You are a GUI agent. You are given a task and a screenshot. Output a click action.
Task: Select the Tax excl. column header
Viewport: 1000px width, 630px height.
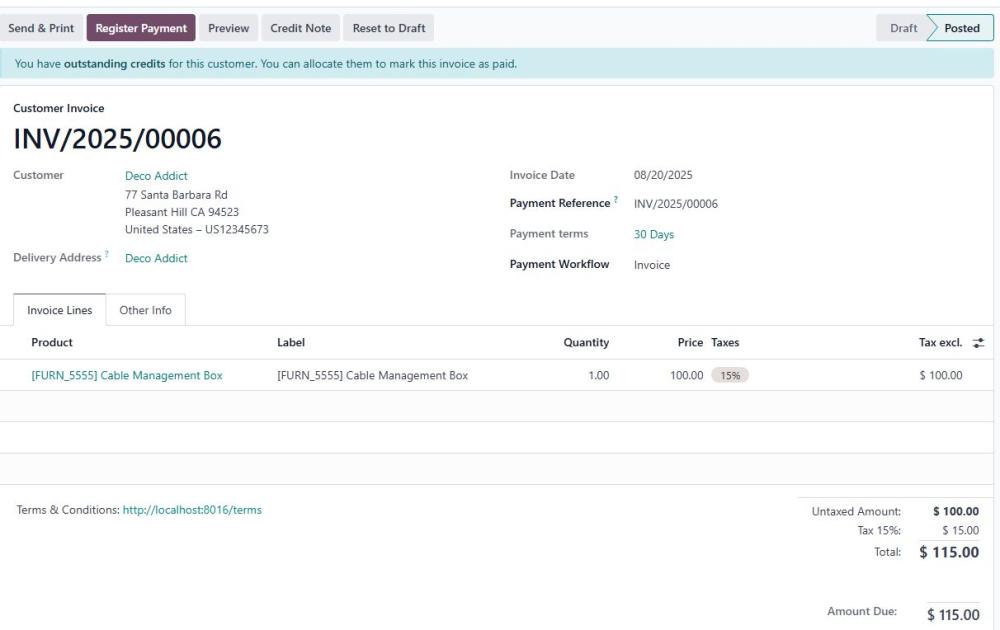point(940,342)
